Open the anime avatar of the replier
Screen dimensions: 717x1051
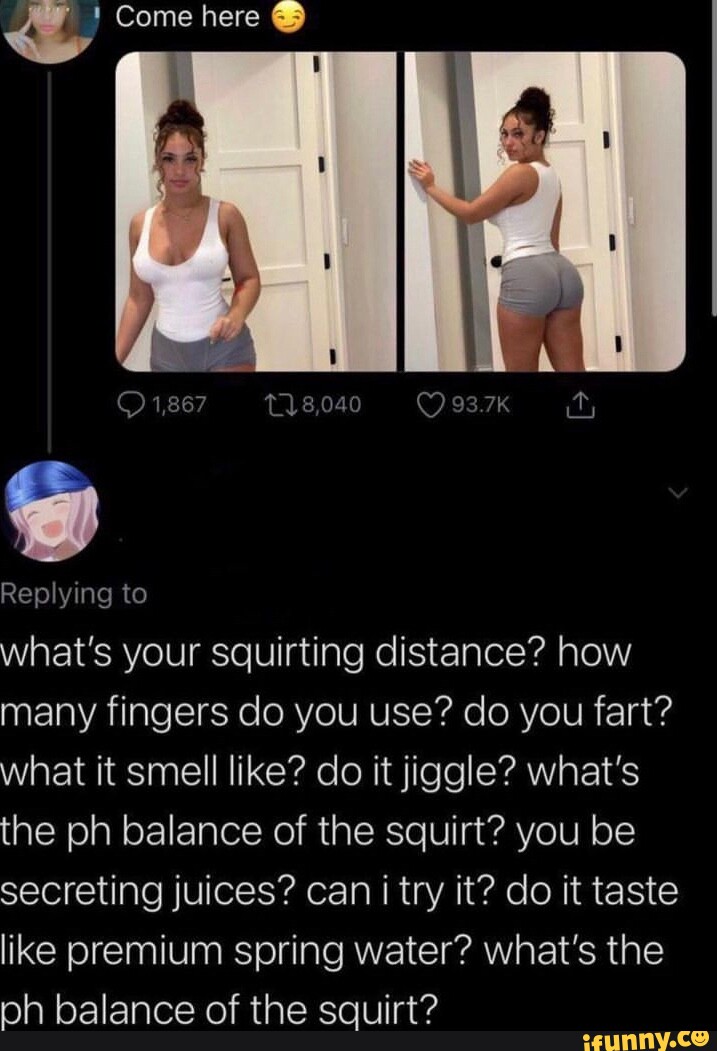click(52, 510)
